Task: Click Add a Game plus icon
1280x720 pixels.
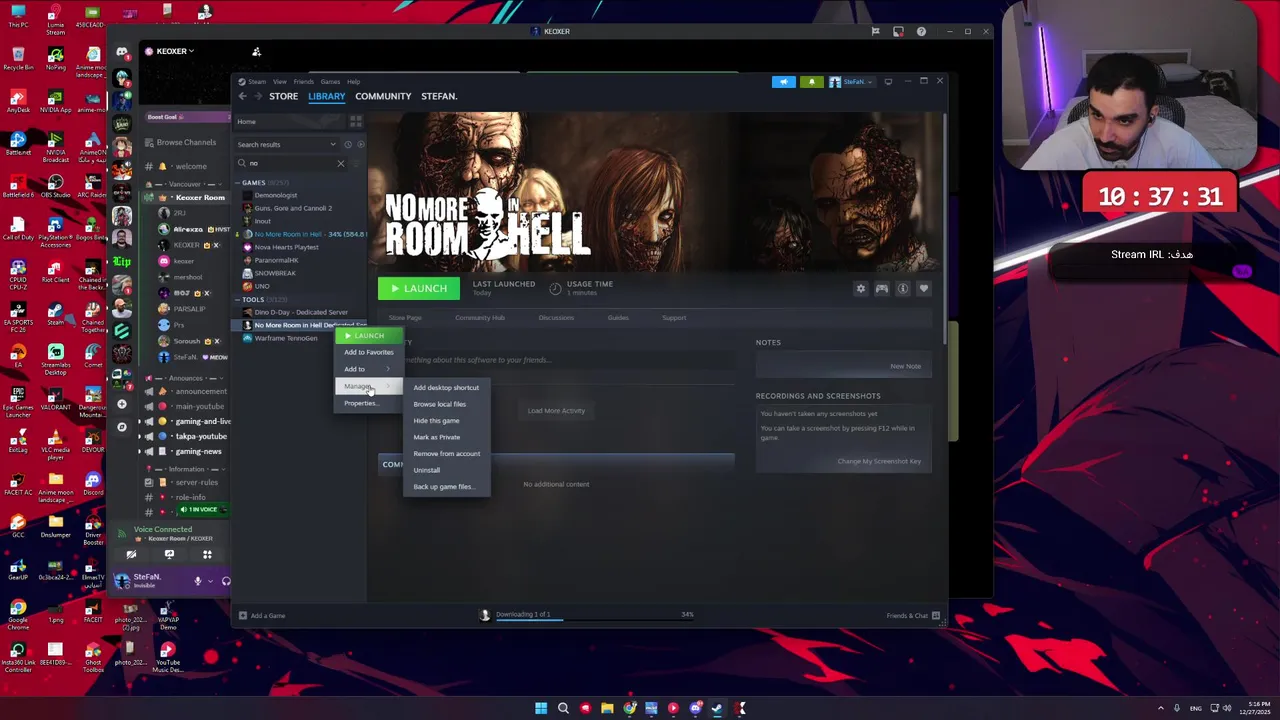Action: 242,615
